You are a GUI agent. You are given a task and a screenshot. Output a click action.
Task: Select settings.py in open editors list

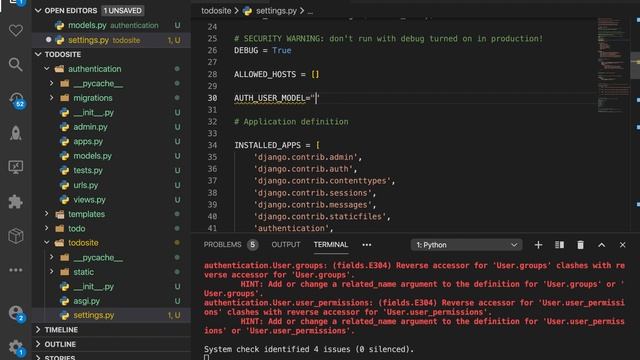(x=111, y=40)
